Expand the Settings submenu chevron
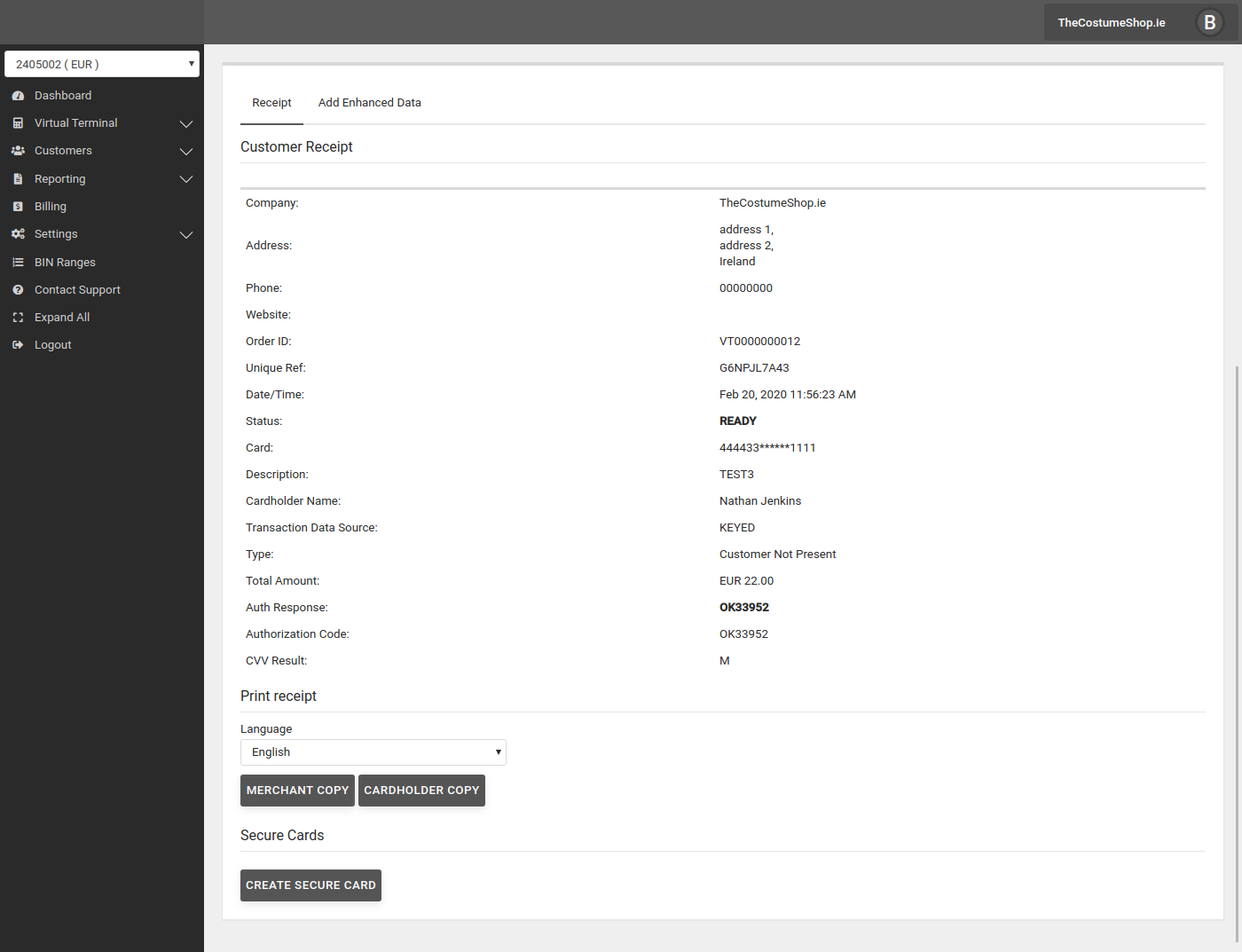The image size is (1242, 952). (x=186, y=235)
